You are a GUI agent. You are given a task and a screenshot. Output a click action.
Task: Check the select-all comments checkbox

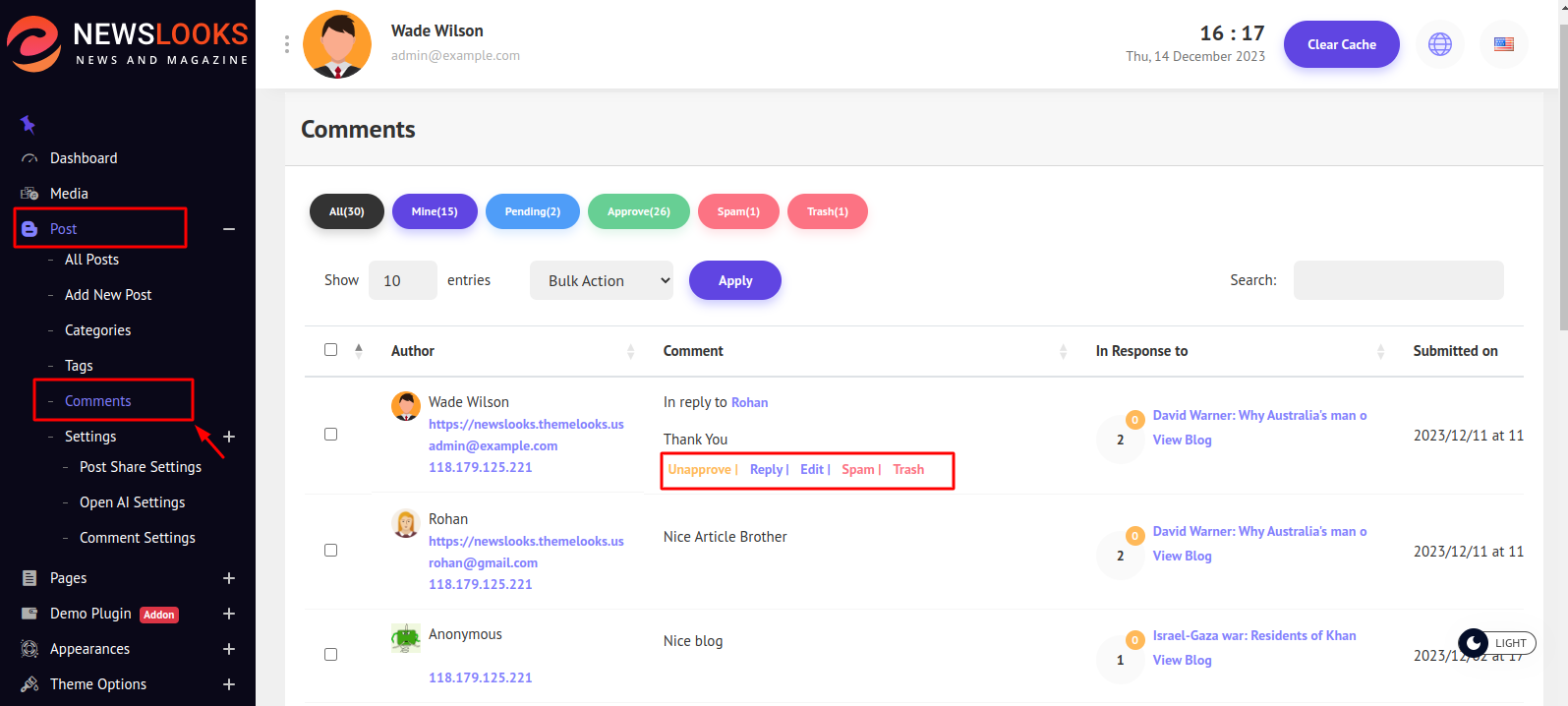point(330,350)
